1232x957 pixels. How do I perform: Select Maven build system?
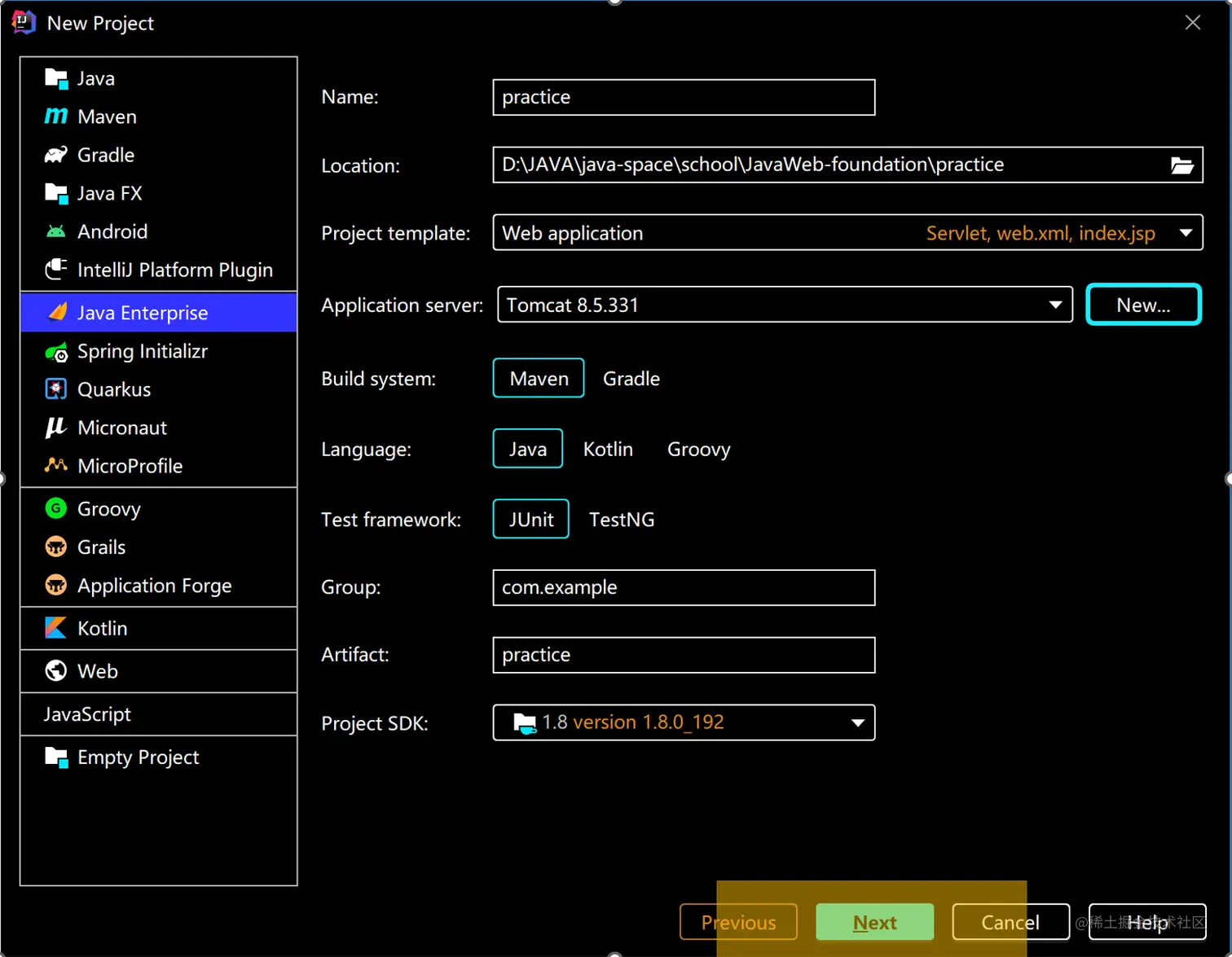(x=539, y=378)
